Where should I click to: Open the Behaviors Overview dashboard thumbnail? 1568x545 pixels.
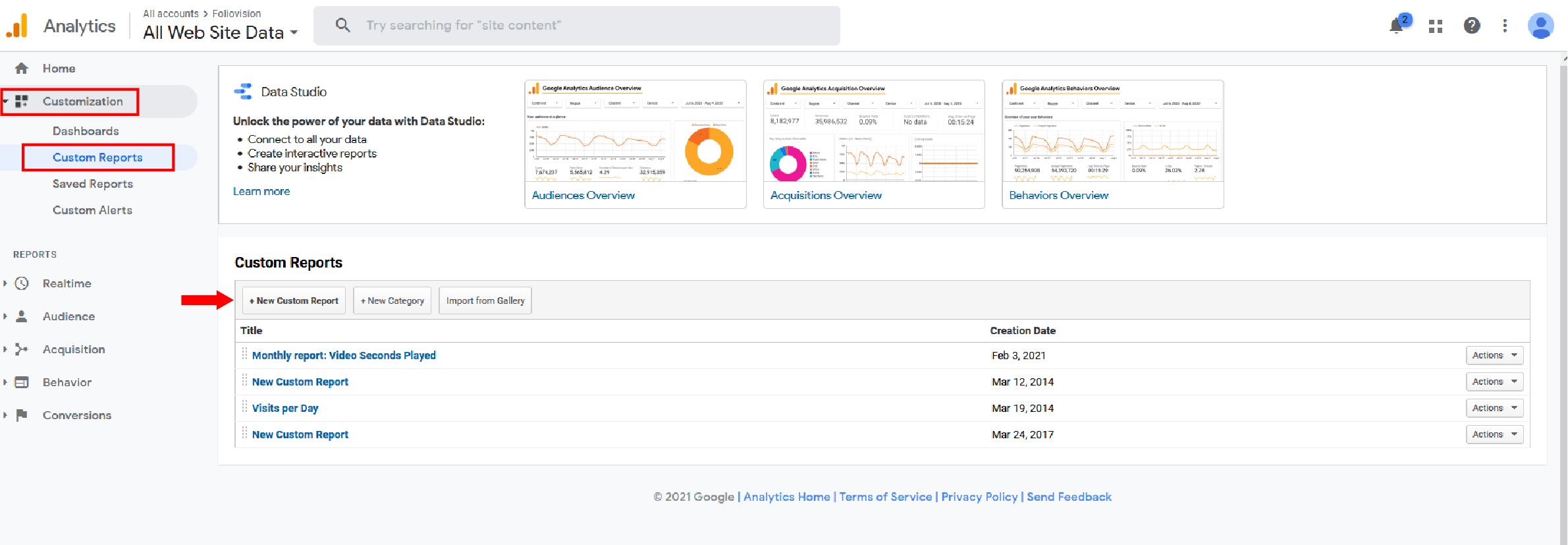pos(1113,132)
